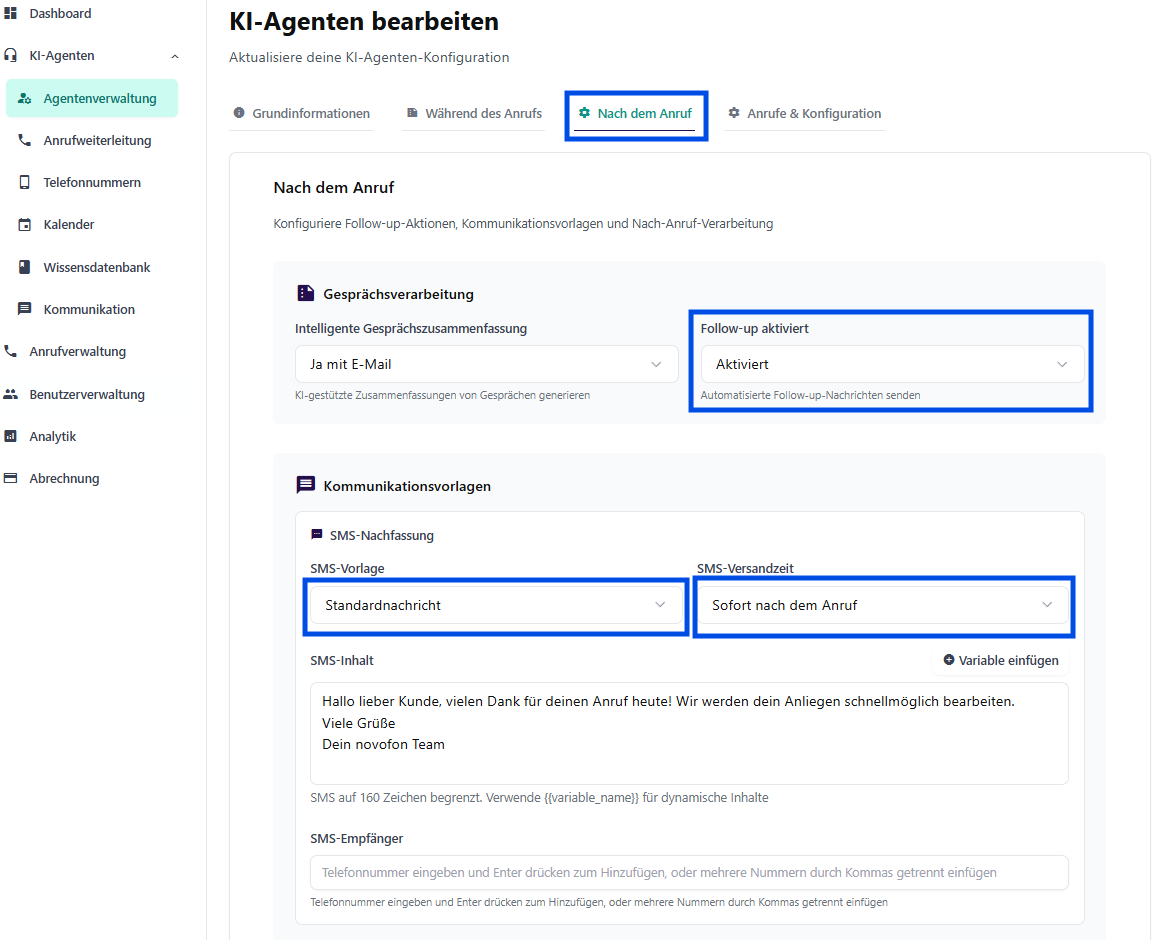The image size is (1173, 940).
Task: Click the Kalender calendar icon
Action: (x=25, y=225)
